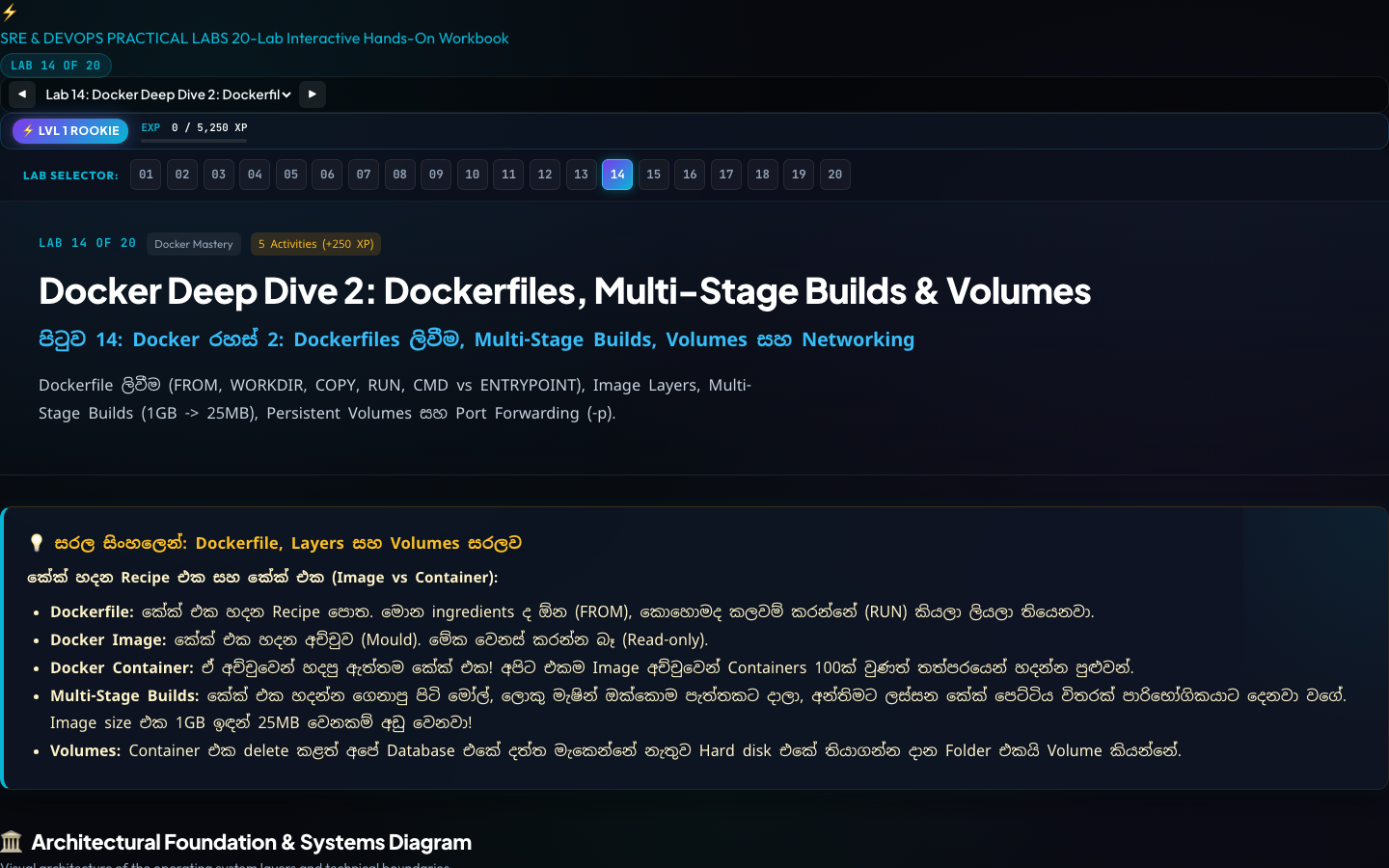
Task: Select lab 15 in lab selector
Action: (654, 175)
